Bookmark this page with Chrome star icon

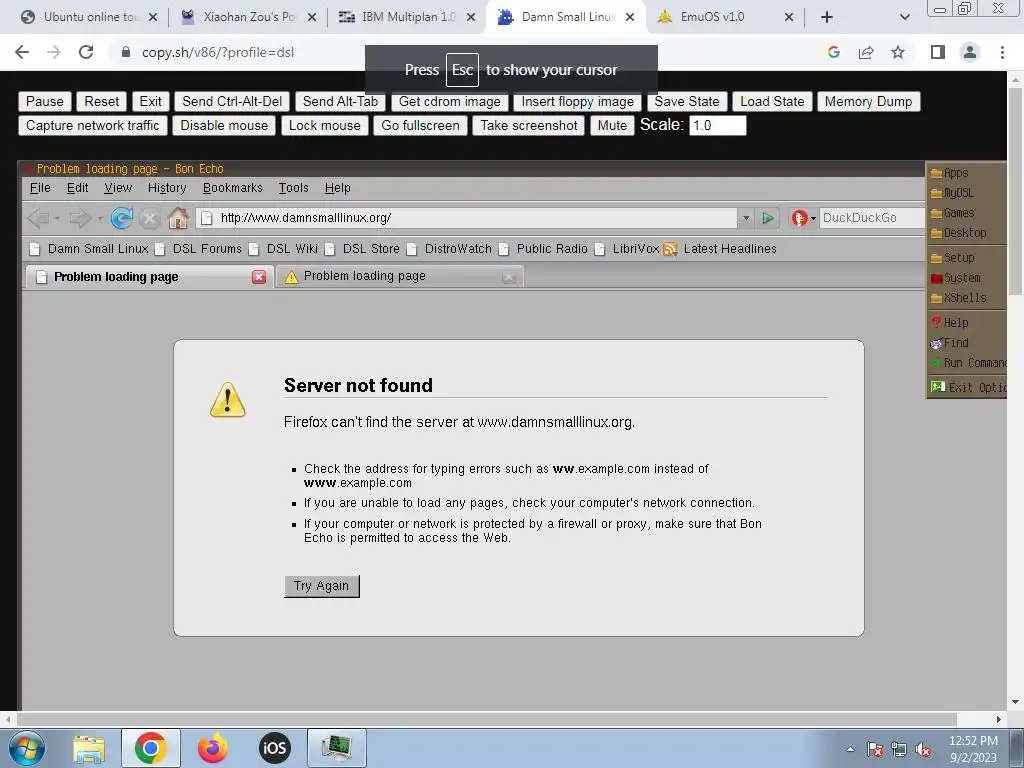click(x=898, y=52)
